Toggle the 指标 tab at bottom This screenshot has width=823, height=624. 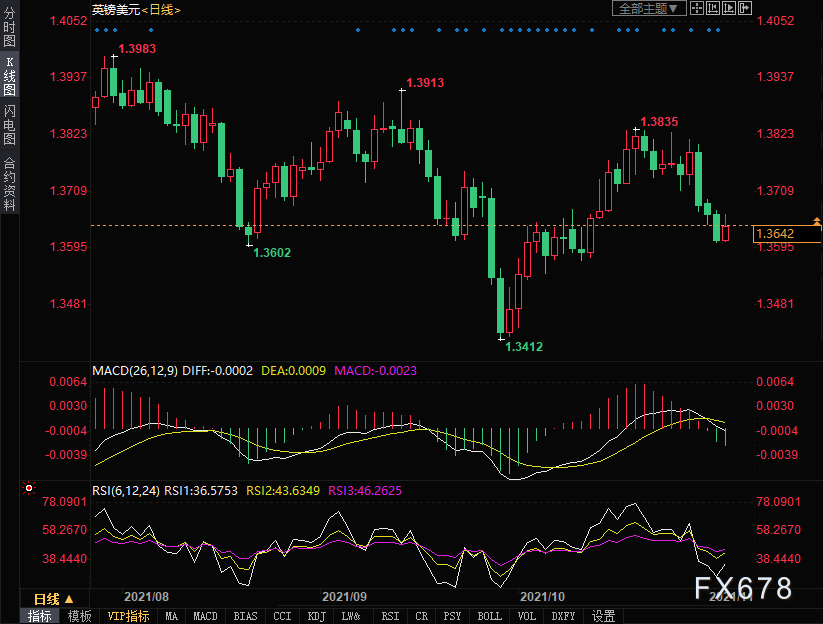click(x=40, y=616)
